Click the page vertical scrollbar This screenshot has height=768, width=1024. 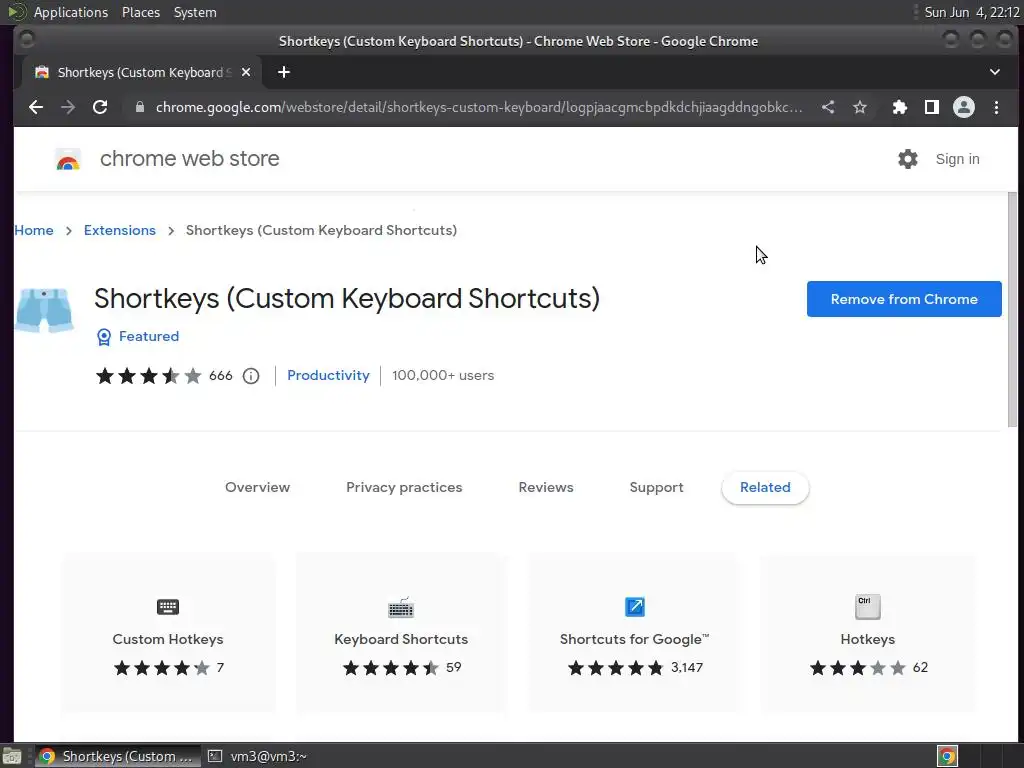click(x=1012, y=310)
